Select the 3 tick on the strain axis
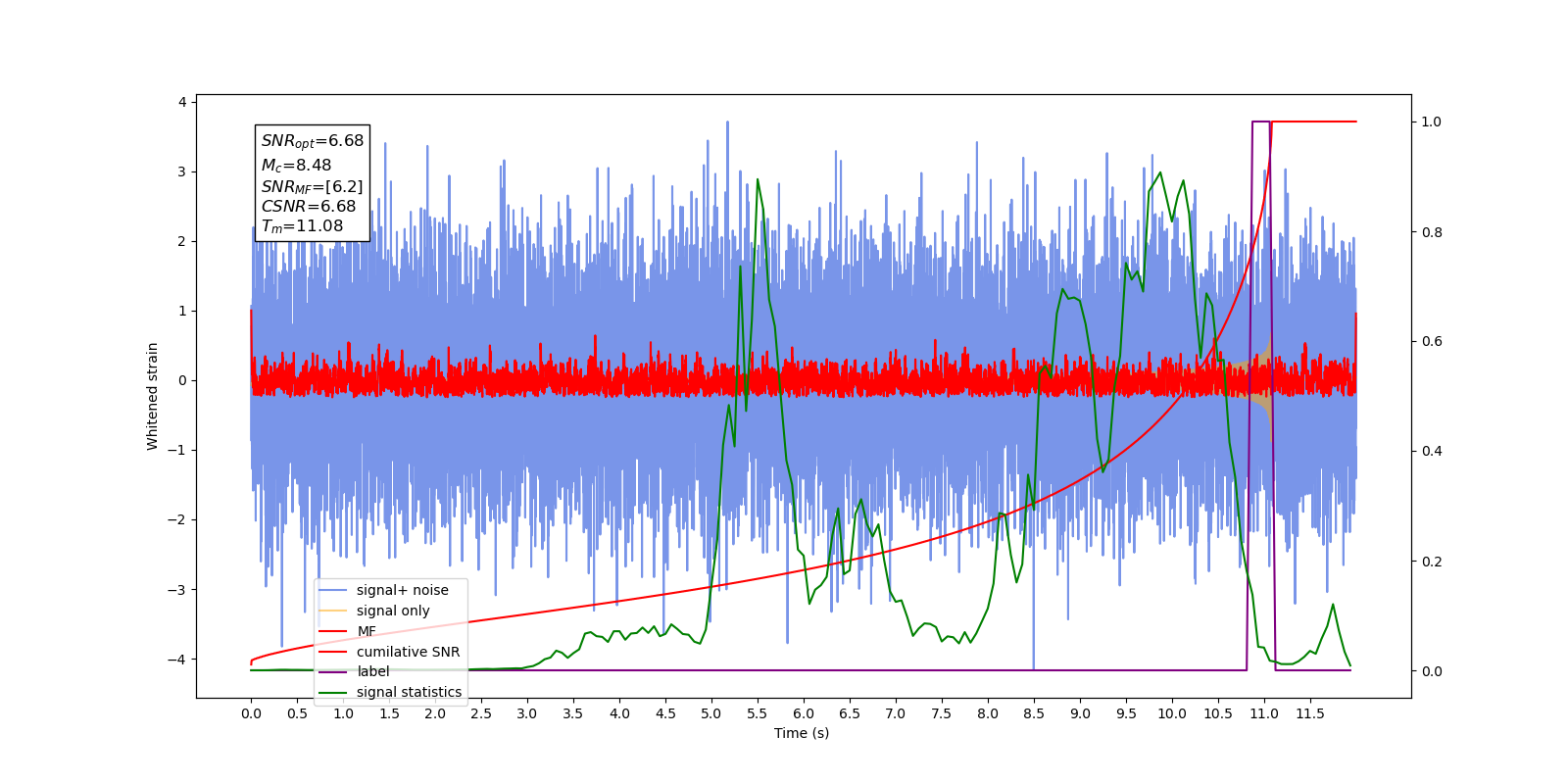Image resolution: width=1568 pixels, height=784 pixels. point(182,171)
